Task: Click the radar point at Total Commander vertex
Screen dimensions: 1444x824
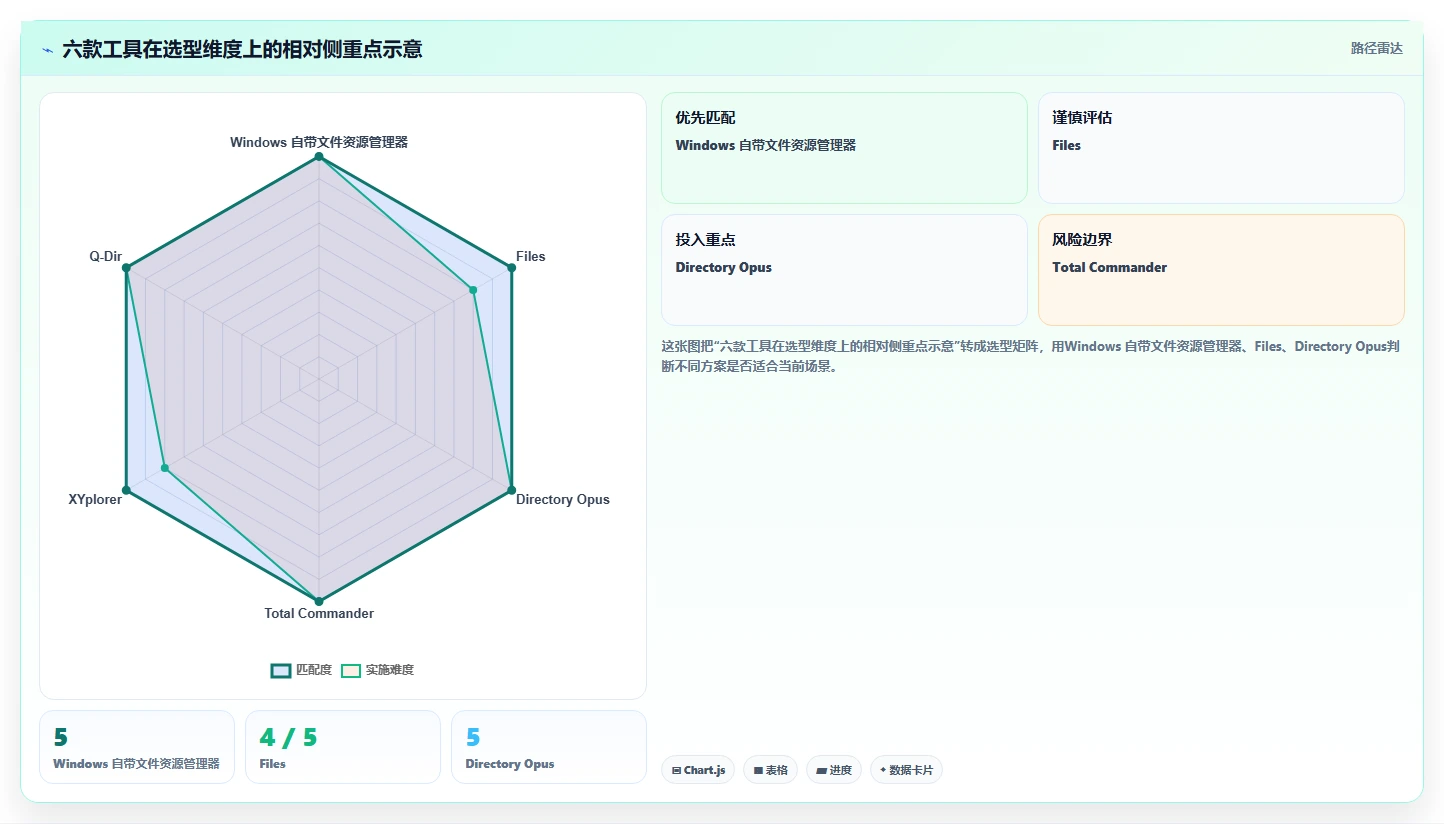Action: coord(319,601)
